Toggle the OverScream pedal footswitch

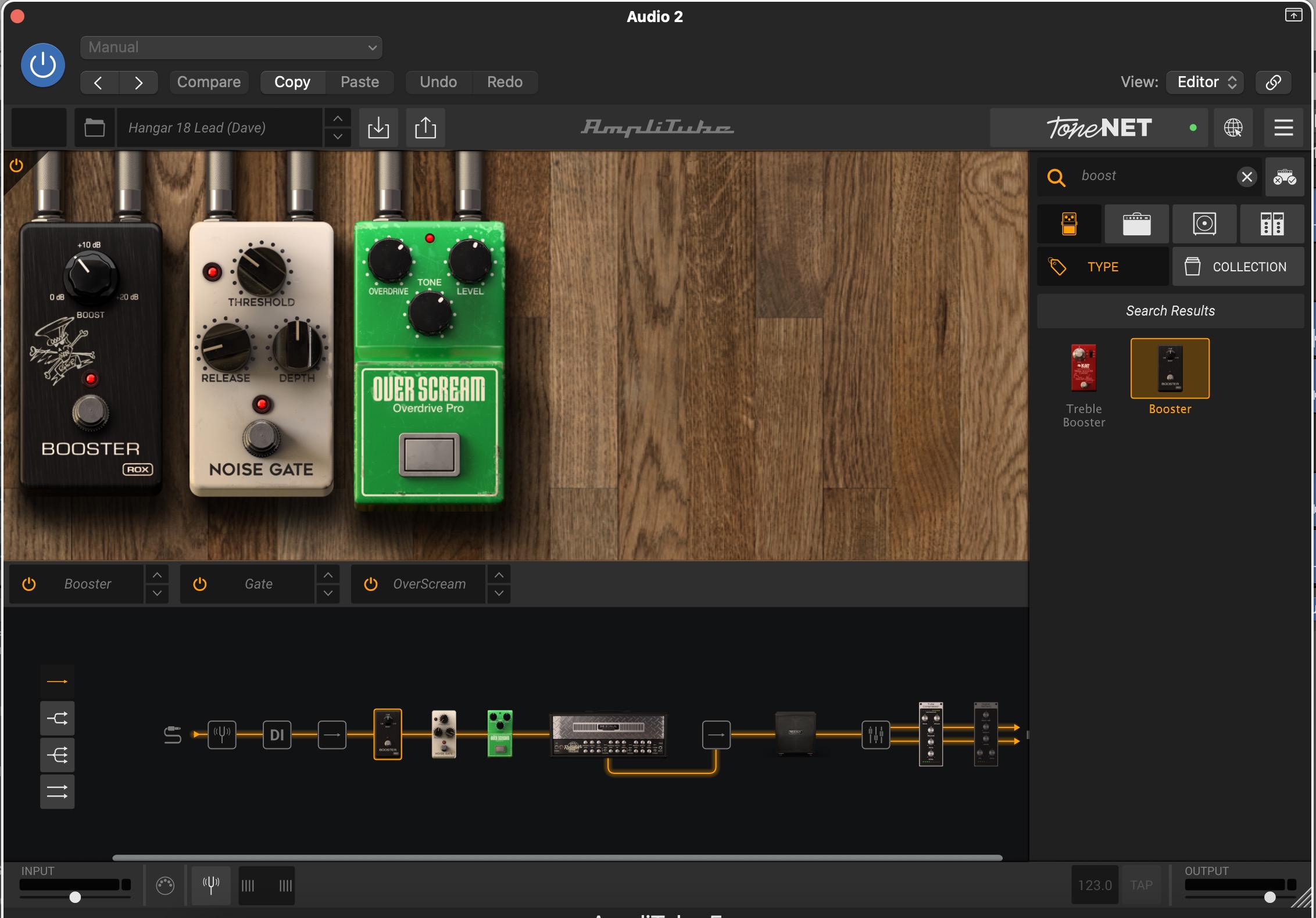429,454
